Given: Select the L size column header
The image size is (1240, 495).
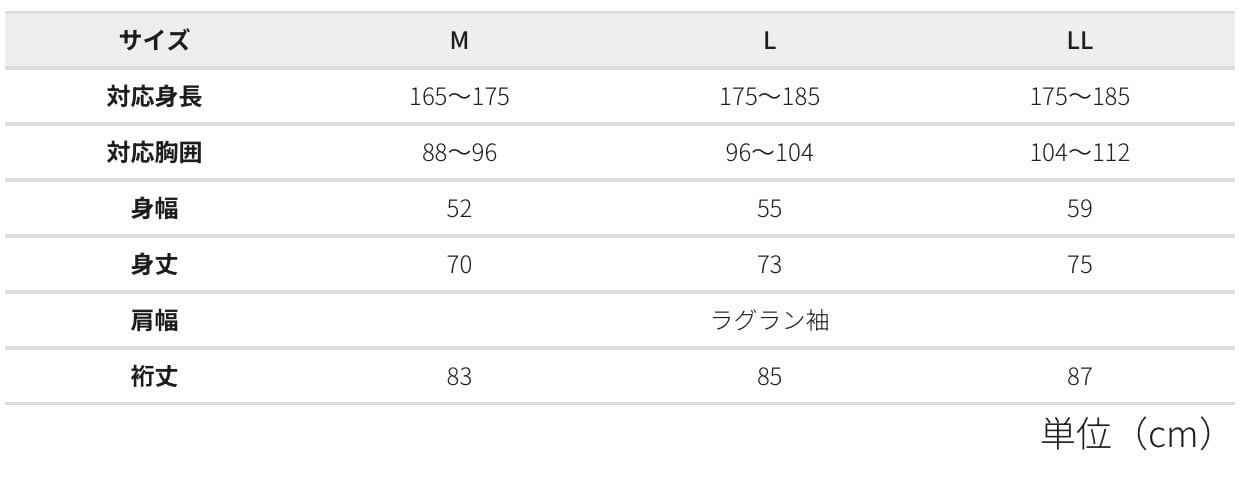Looking at the screenshot, I should click(x=769, y=41).
